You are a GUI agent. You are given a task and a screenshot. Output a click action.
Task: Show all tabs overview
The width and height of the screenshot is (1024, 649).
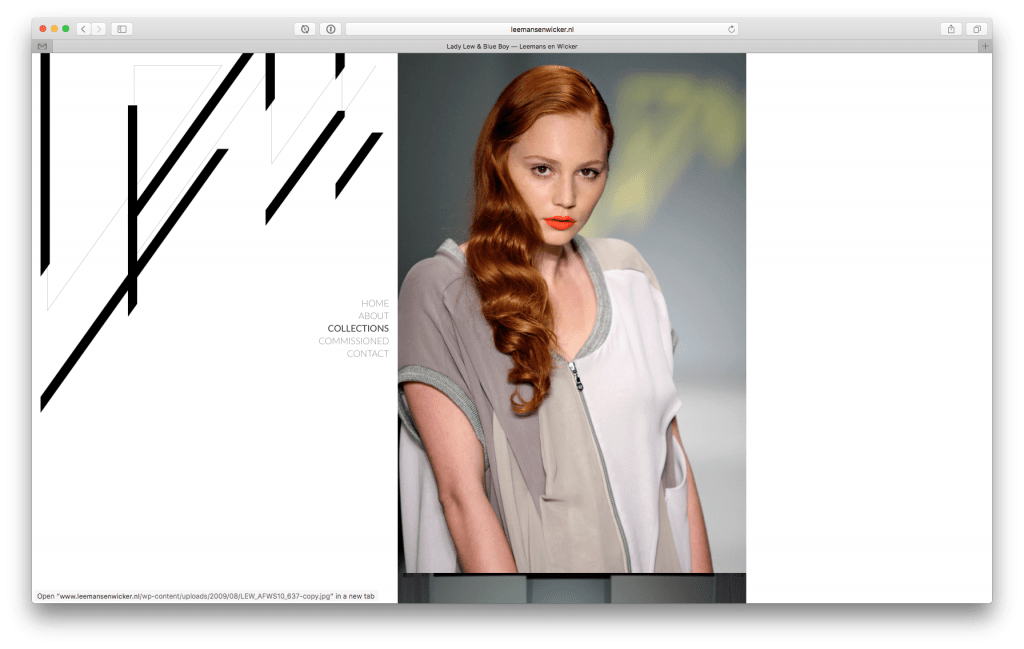pyautogui.click(x=975, y=29)
